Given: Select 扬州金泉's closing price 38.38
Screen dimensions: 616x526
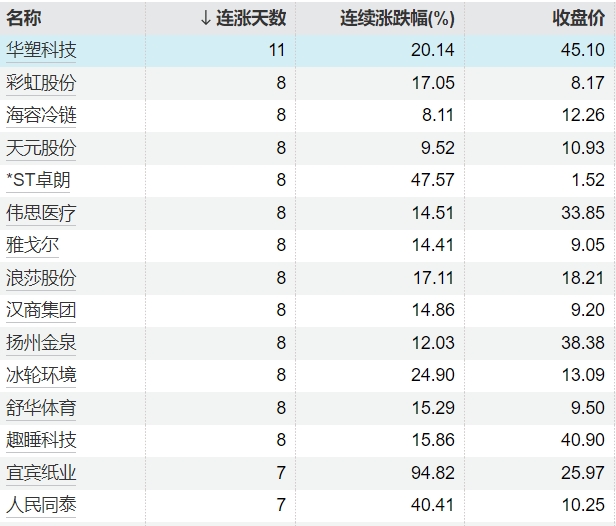Looking at the screenshot, I should [x=583, y=343].
